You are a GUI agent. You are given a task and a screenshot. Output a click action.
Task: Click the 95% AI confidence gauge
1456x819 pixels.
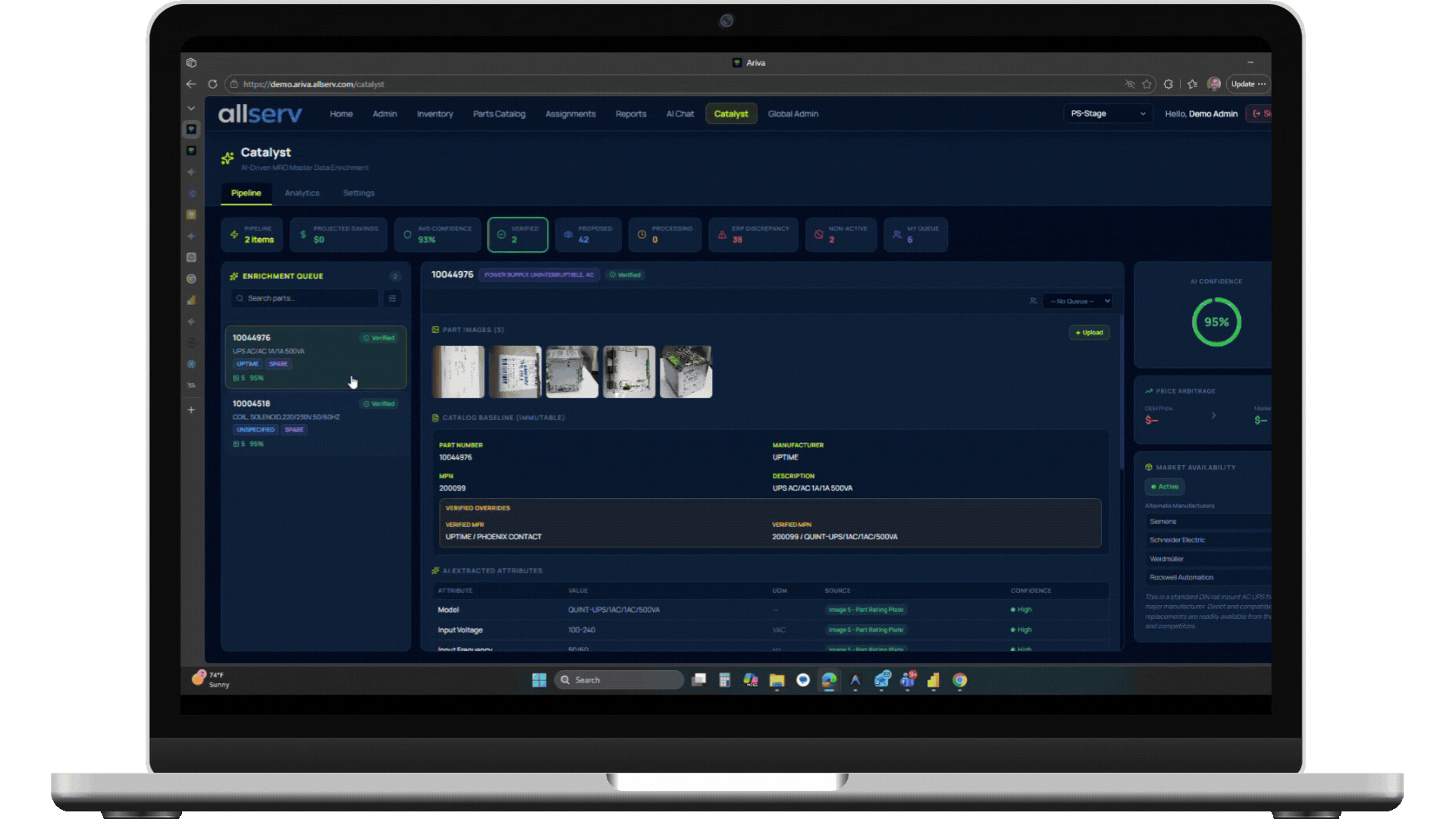click(1216, 322)
